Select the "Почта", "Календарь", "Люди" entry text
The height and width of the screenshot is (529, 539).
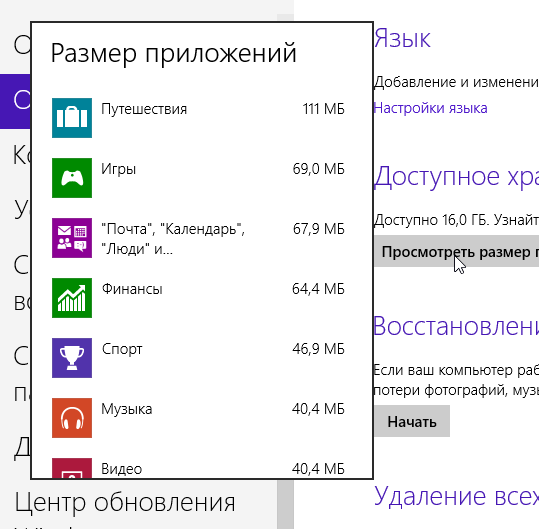coord(173,239)
